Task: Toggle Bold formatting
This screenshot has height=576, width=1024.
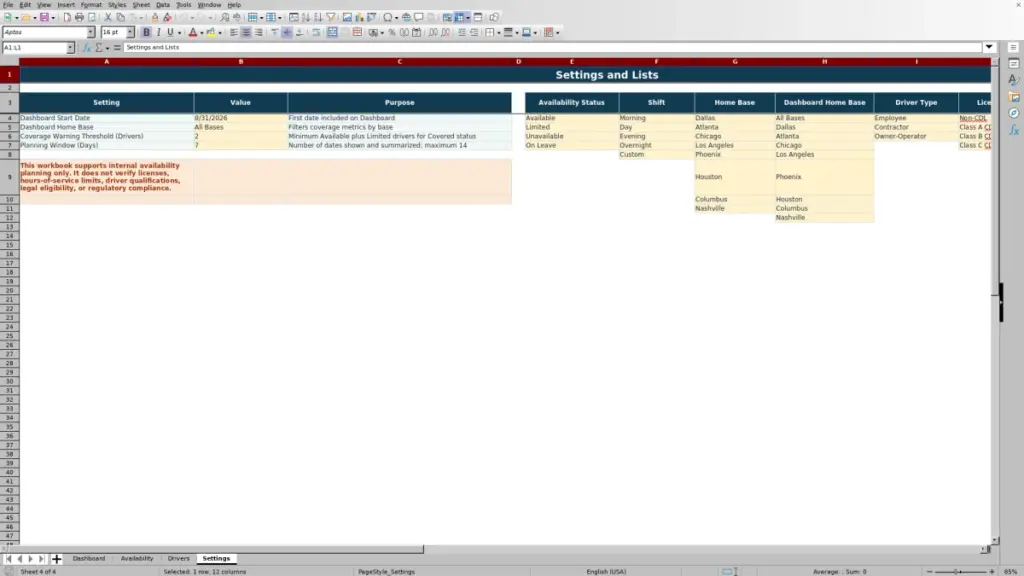Action: pyautogui.click(x=146, y=33)
